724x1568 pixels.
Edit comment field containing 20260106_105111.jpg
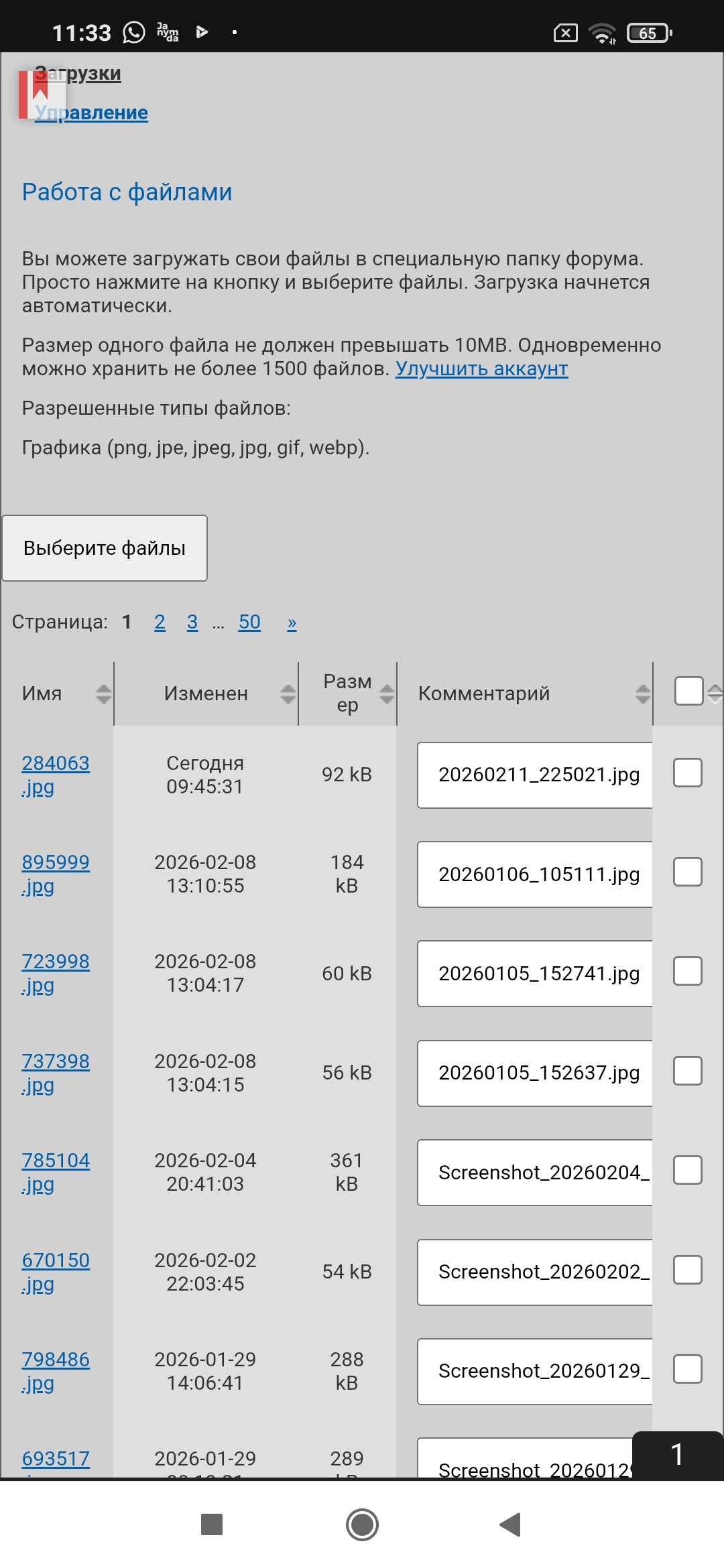(535, 874)
